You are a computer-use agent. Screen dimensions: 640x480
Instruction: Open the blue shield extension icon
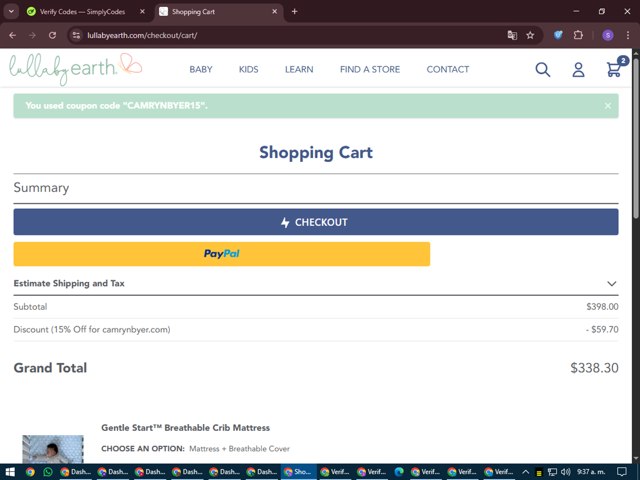click(558, 35)
